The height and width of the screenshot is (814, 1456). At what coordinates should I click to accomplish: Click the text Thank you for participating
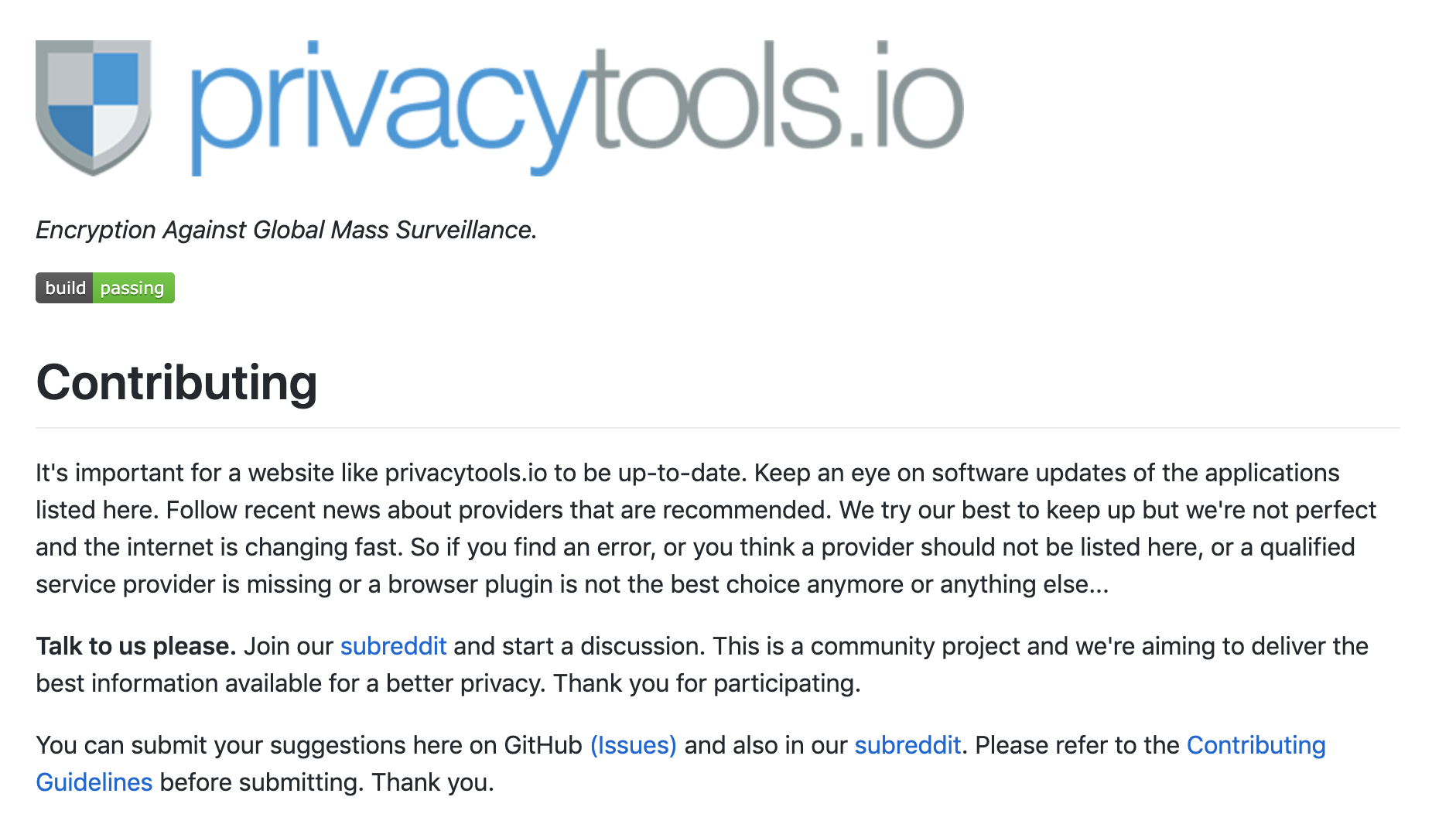706,683
